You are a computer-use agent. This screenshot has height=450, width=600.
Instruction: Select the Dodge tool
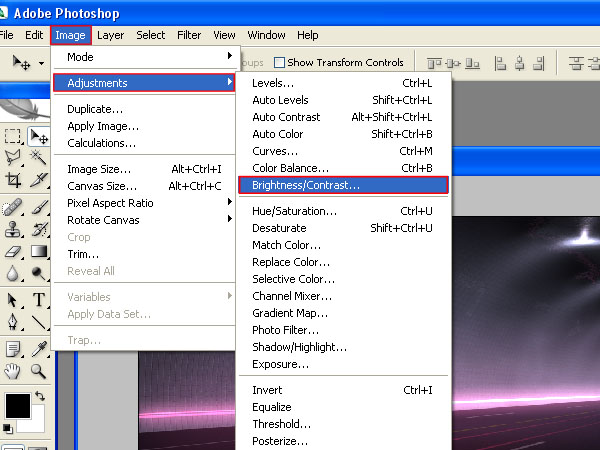pyautogui.click(x=39, y=273)
